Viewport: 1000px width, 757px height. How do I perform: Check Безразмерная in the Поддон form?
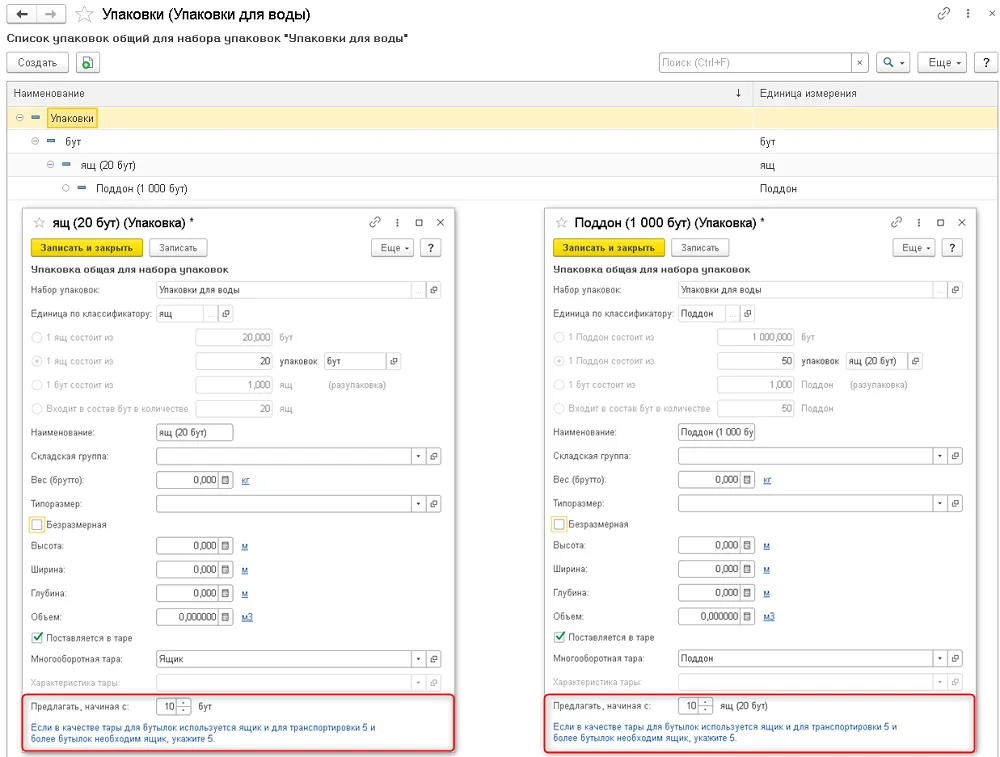559,524
